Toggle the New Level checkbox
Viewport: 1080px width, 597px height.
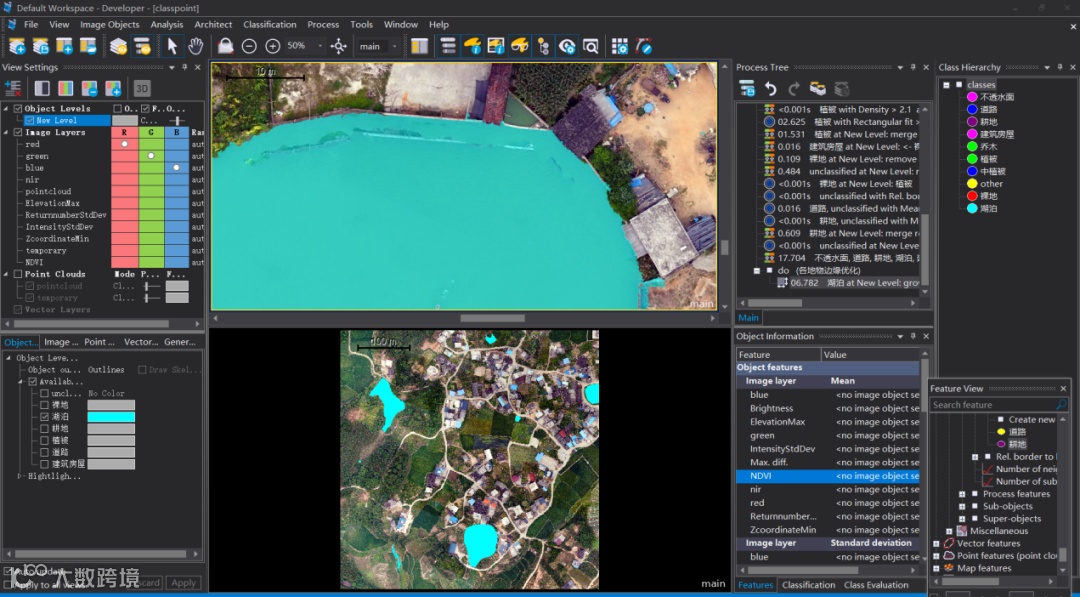click(30, 120)
